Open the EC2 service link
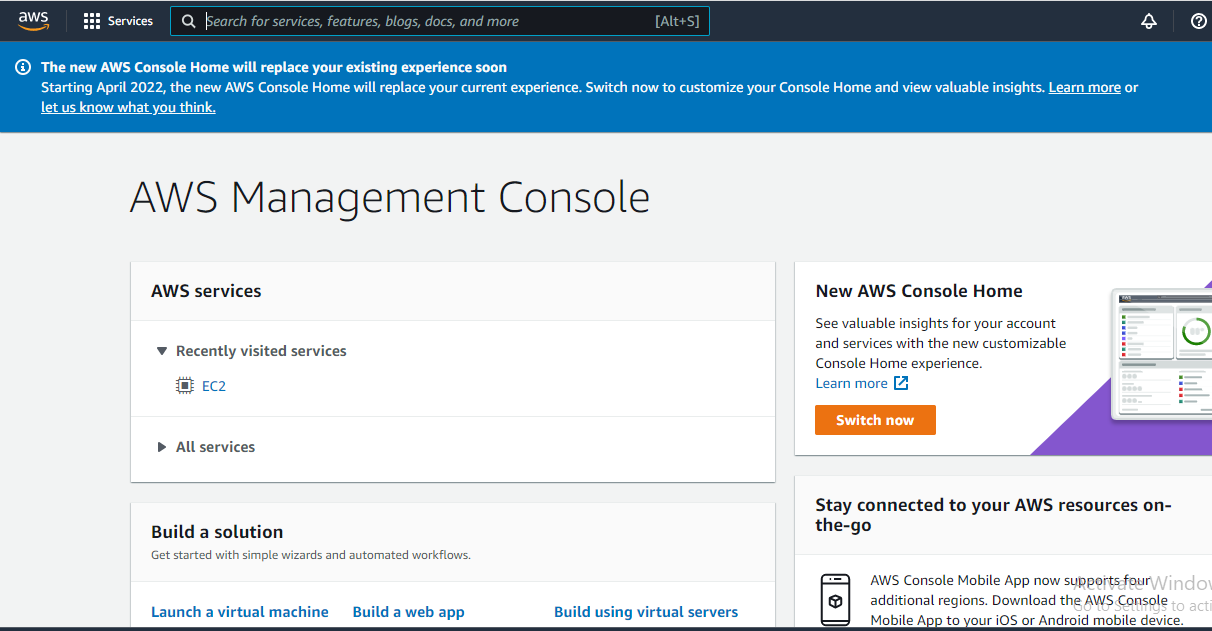This screenshot has height=631, width=1212. (214, 385)
